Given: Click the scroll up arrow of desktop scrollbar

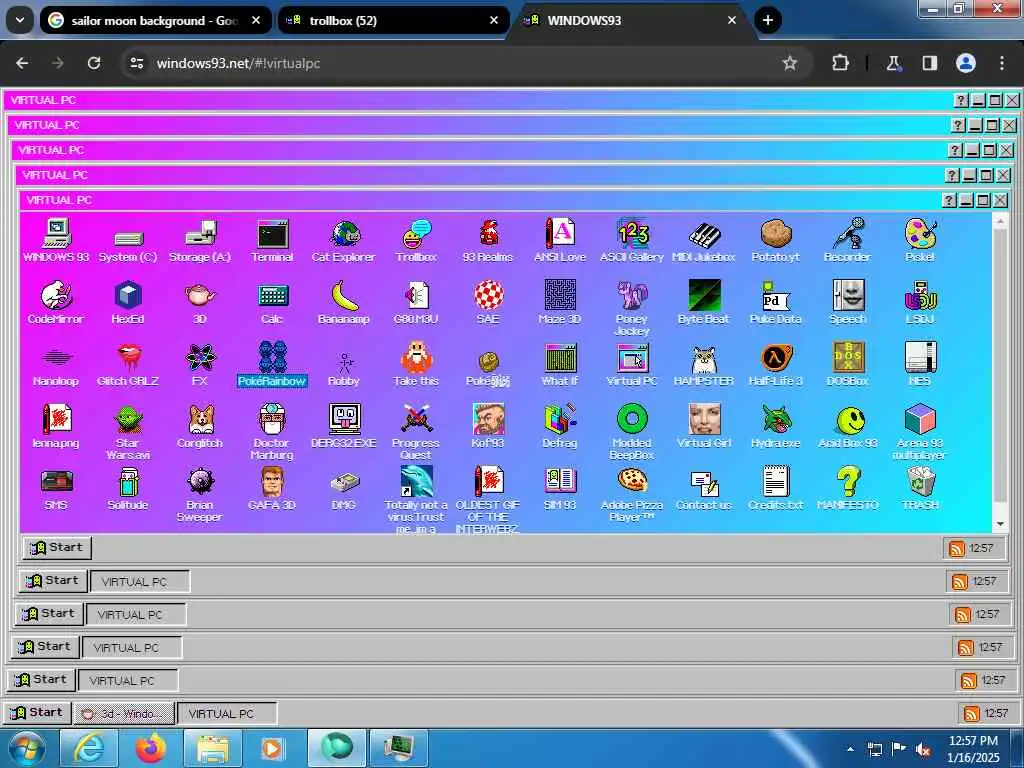Looking at the screenshot, I should (x=1000, y=222).
